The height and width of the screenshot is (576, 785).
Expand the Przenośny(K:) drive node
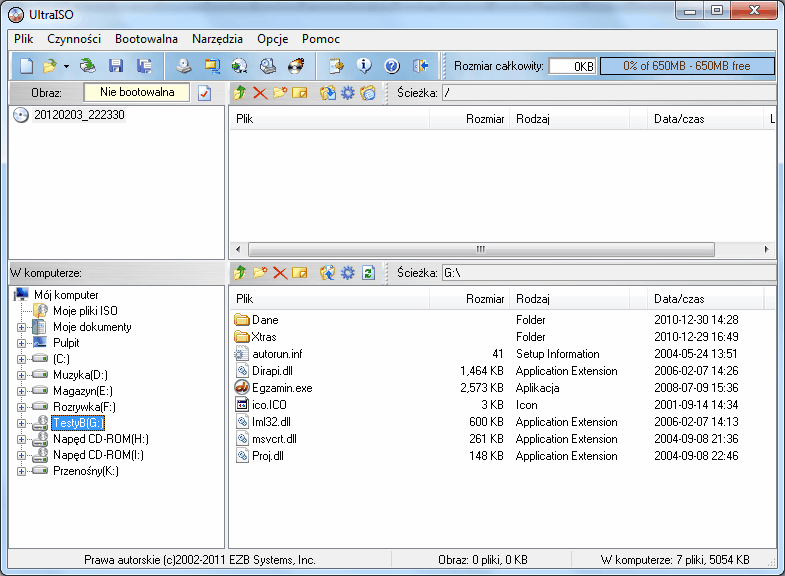pyautogui.click(x=21, y=471)
